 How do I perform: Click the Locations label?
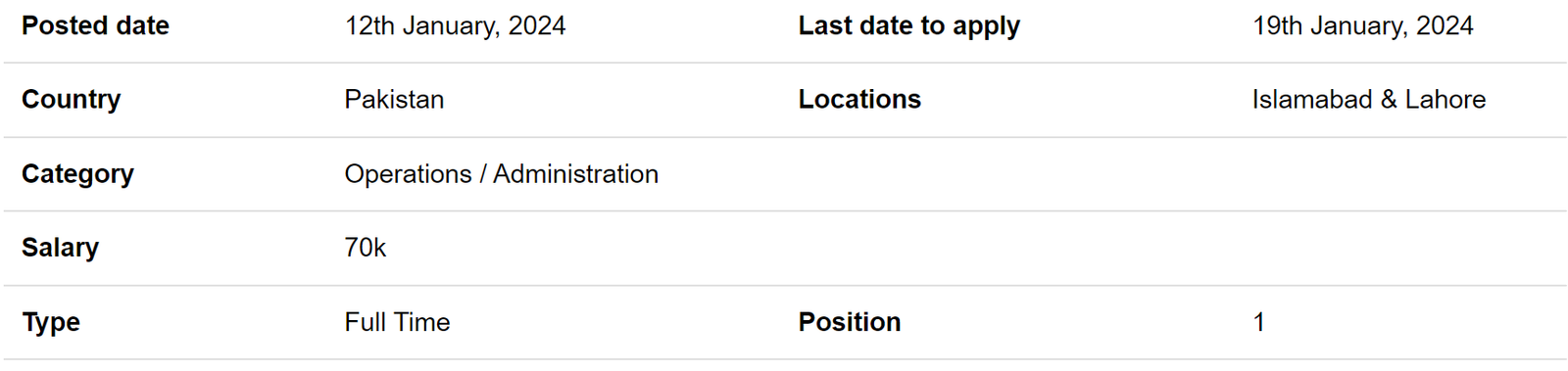point(859,100)
